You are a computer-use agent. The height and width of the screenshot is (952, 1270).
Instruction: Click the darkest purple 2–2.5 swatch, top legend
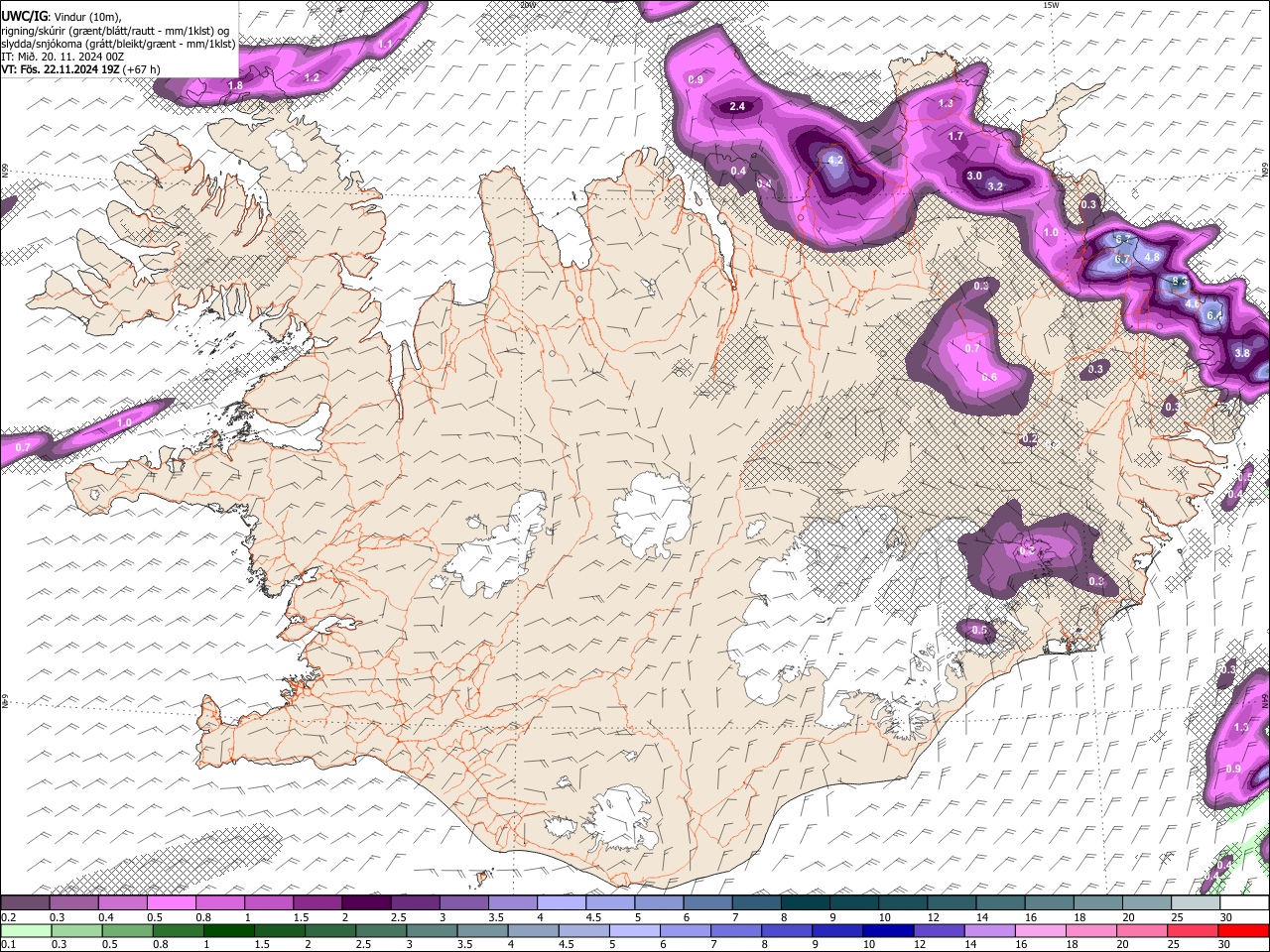[367, 903]
